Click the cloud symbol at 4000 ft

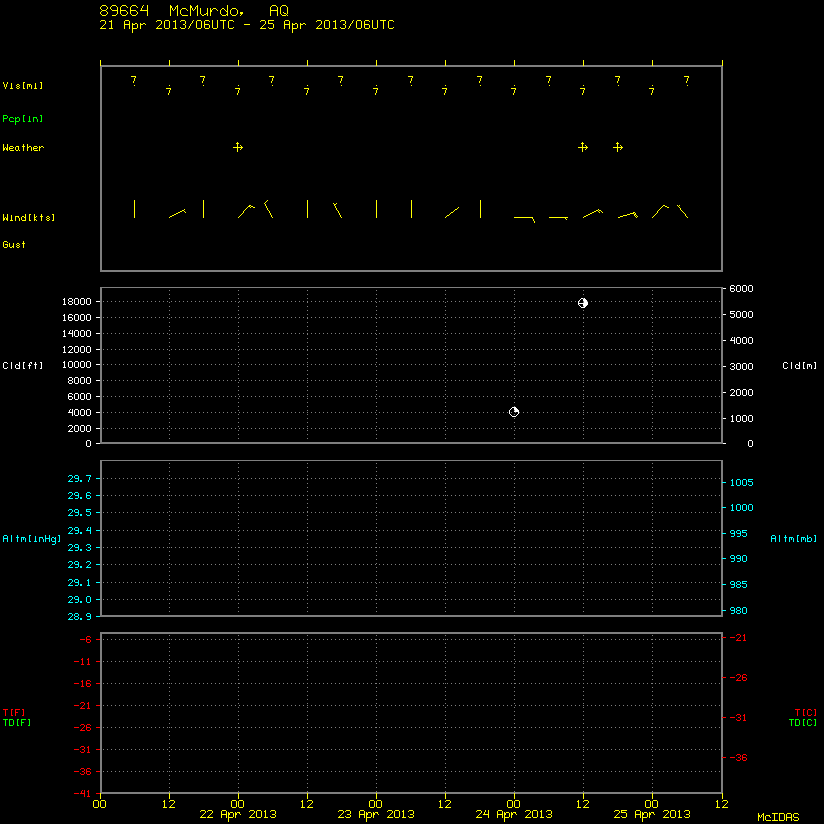[x=514, y=412]
